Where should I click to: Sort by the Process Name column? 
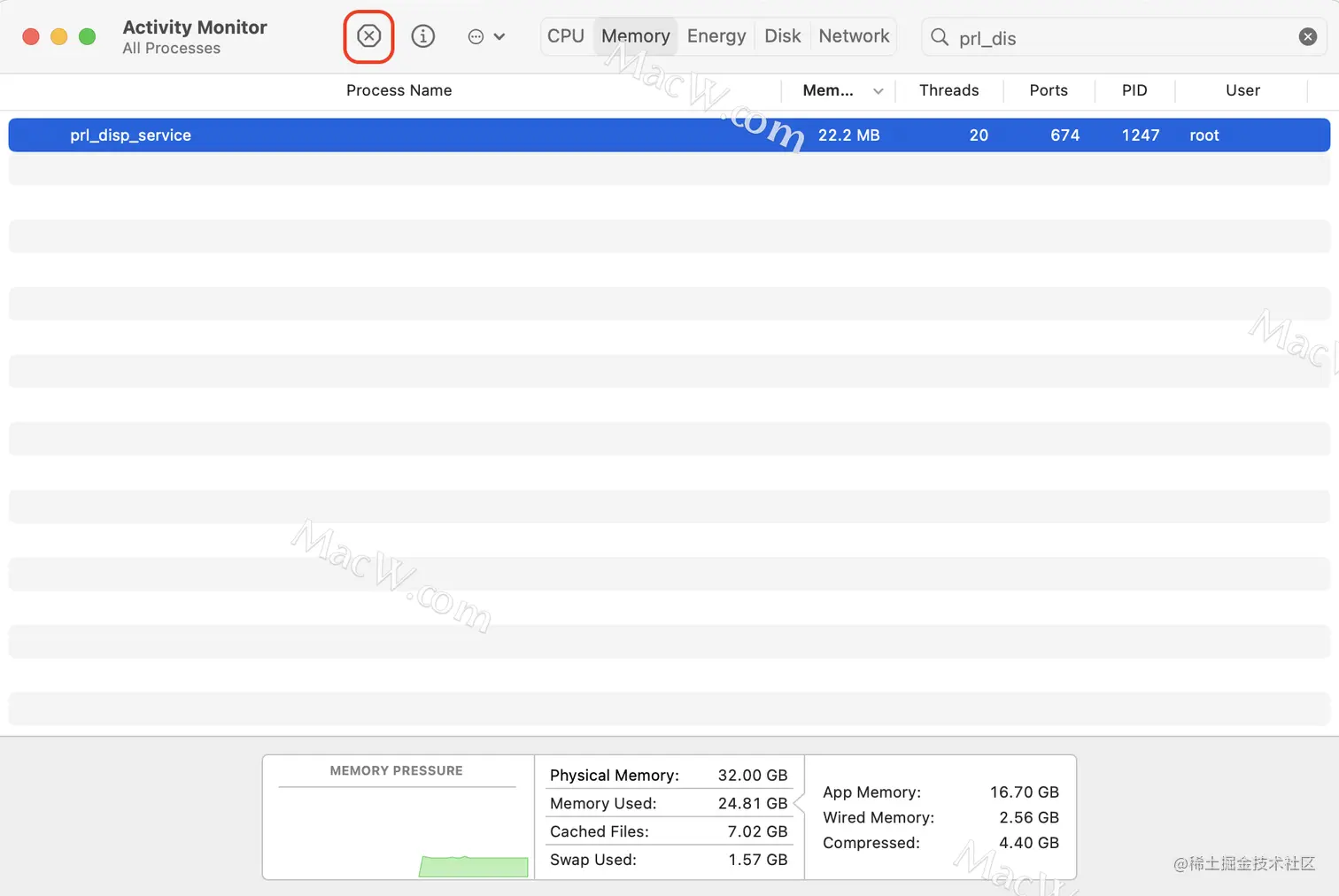[x=399, y=90]
